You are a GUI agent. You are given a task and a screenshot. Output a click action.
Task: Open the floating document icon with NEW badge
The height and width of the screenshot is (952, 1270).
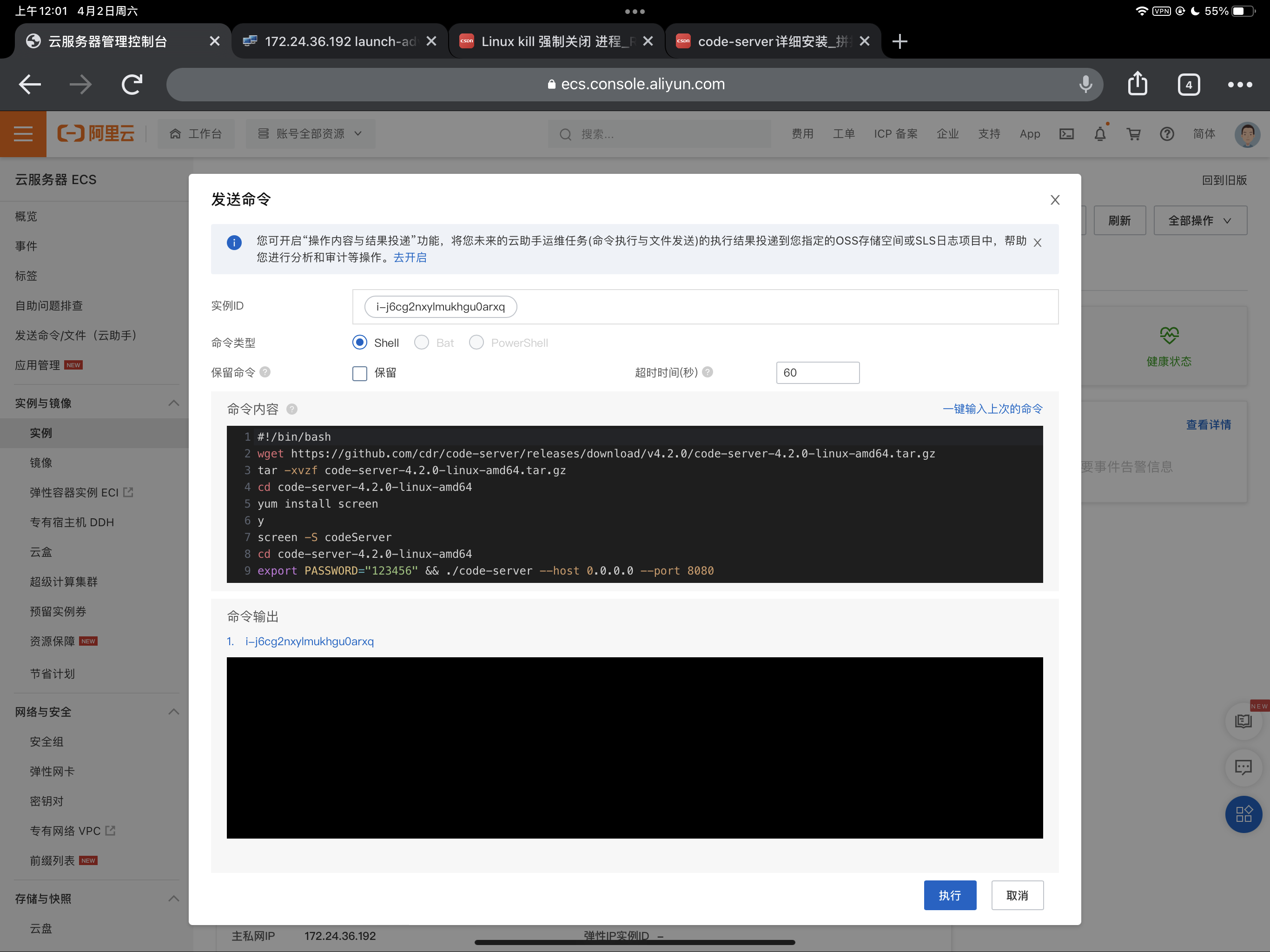coord(1243,721)
